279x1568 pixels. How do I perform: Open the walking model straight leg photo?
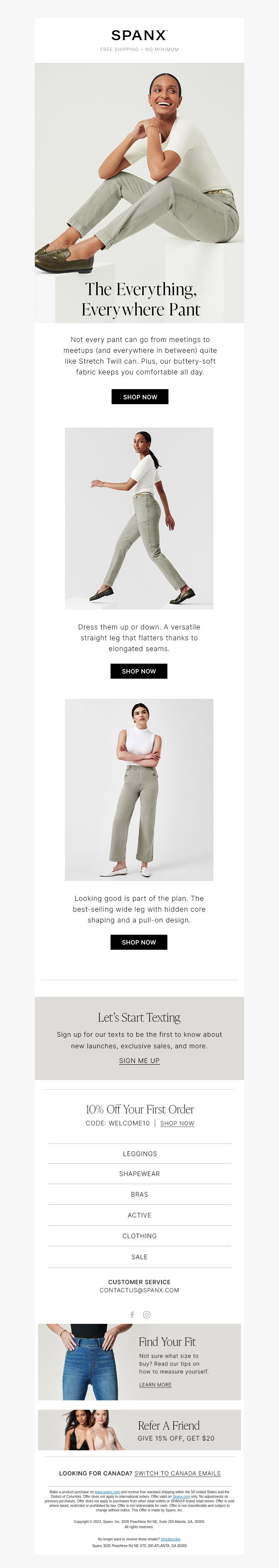(139, 518)
